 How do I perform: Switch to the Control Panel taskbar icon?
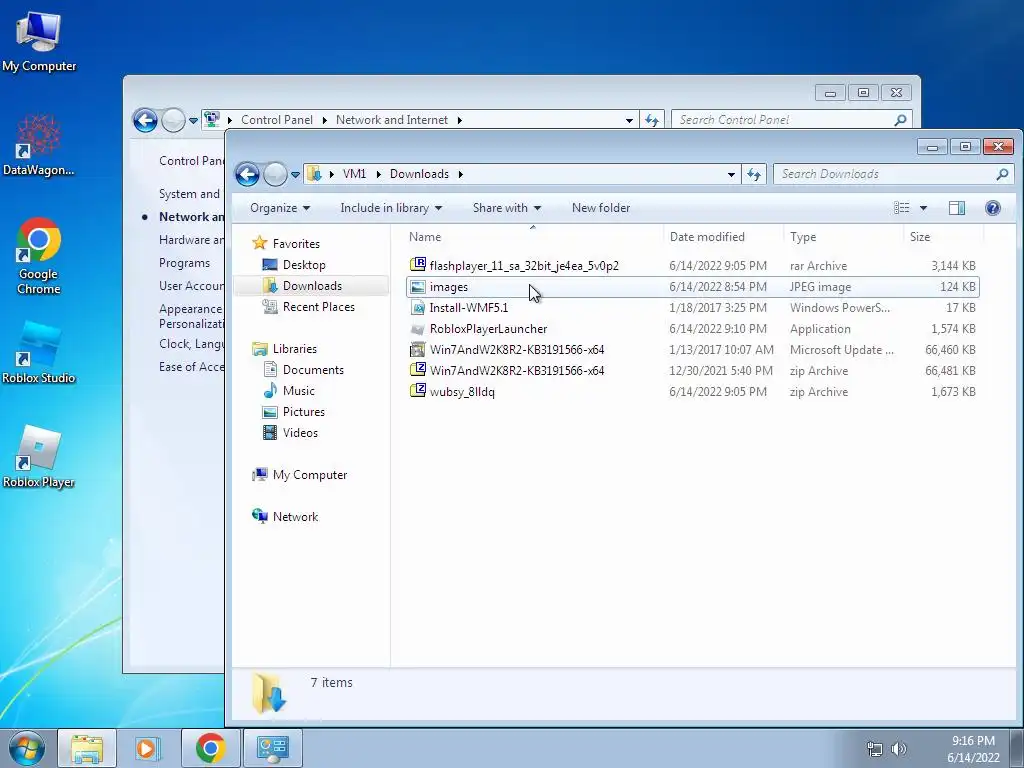pos(272,748)
